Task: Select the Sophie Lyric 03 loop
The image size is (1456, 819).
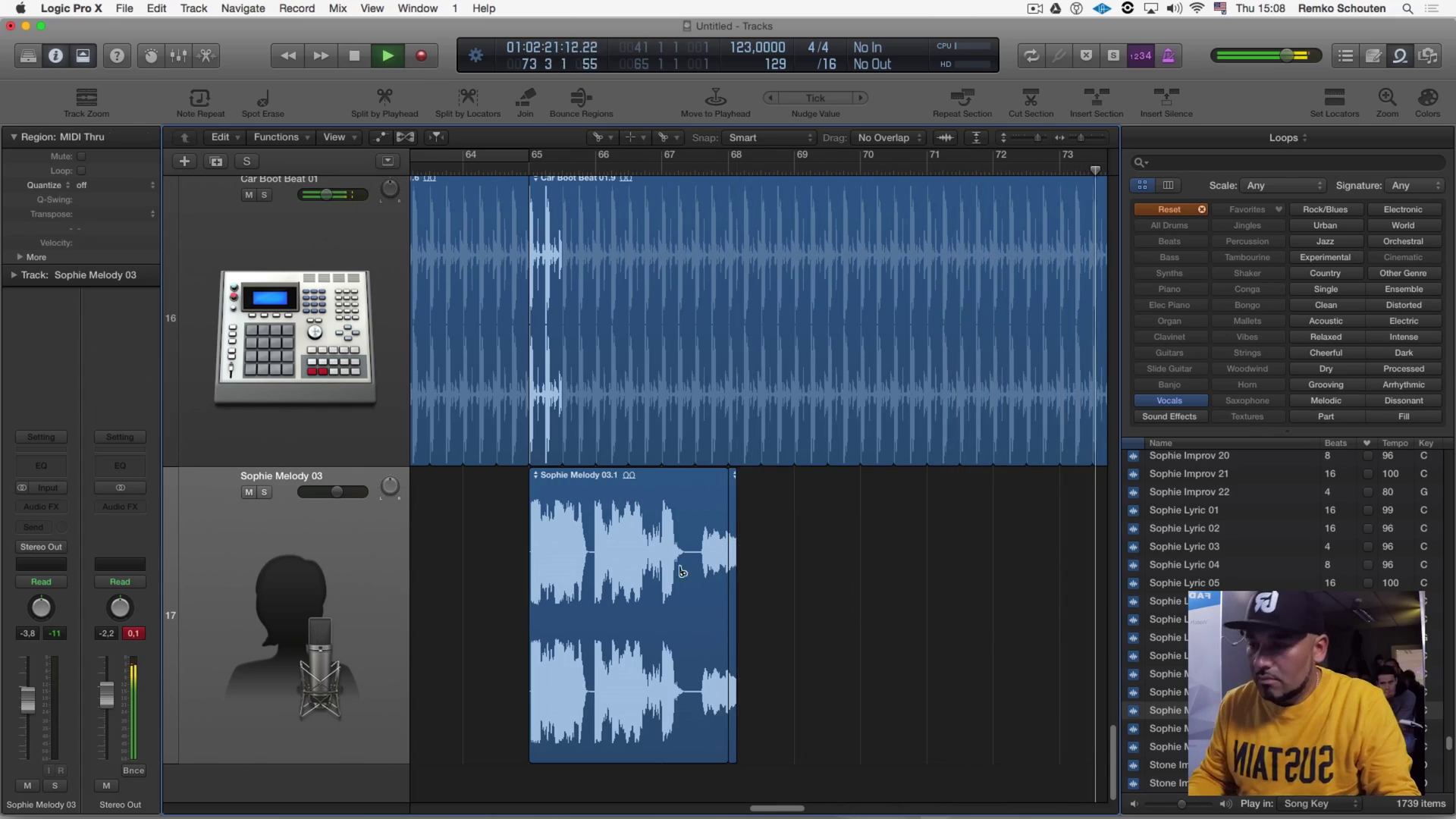Action: [x=1184, y=547]
